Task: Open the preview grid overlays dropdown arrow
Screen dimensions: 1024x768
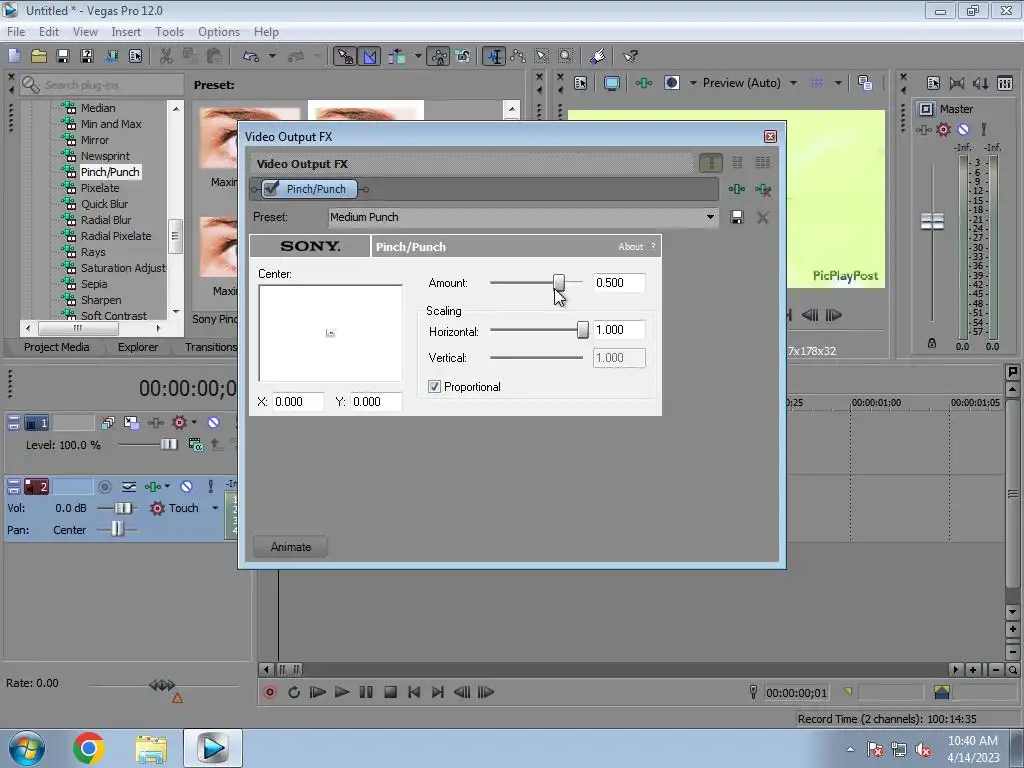Action: [x=838, y=83]
